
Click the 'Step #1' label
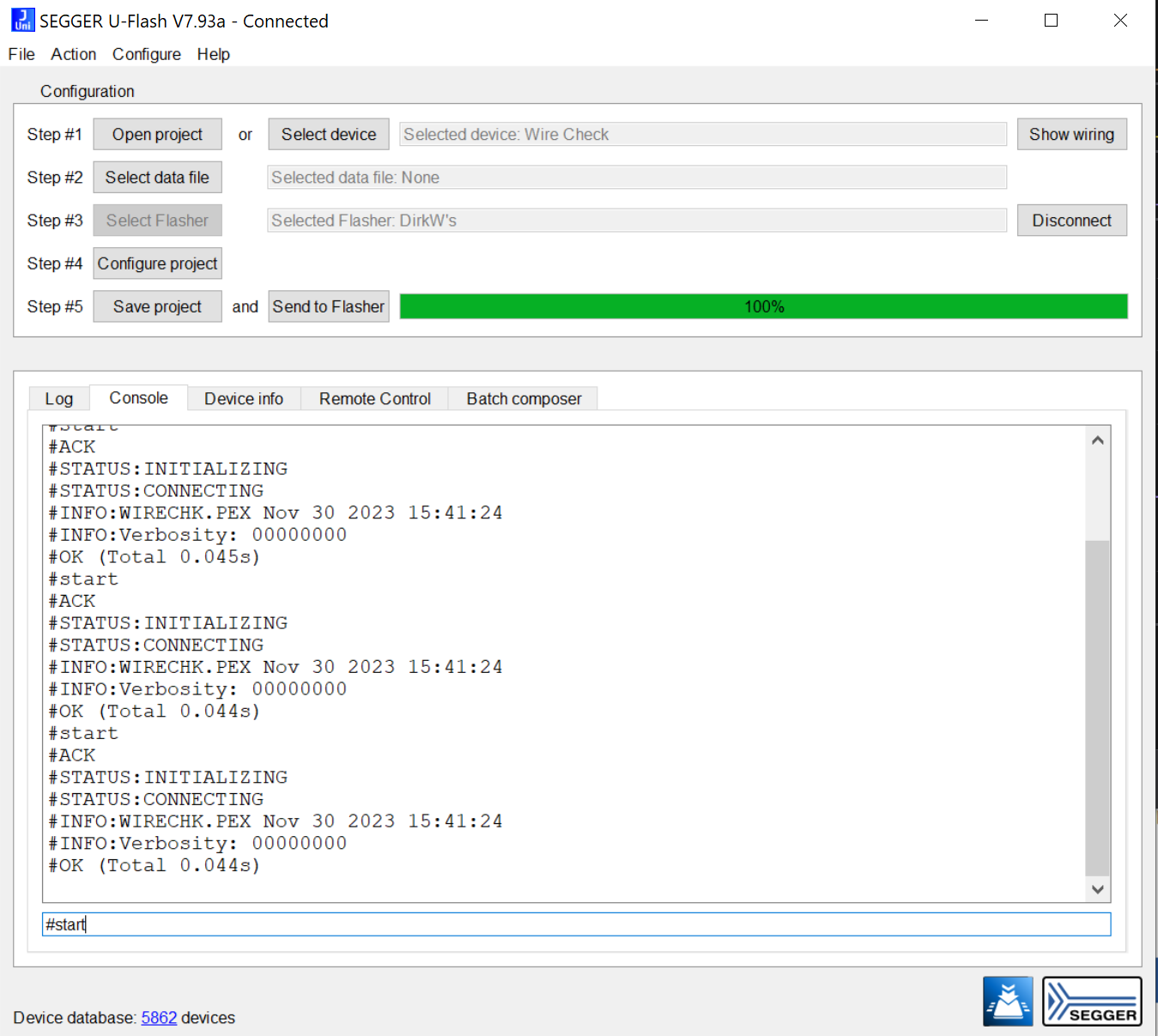55,135
